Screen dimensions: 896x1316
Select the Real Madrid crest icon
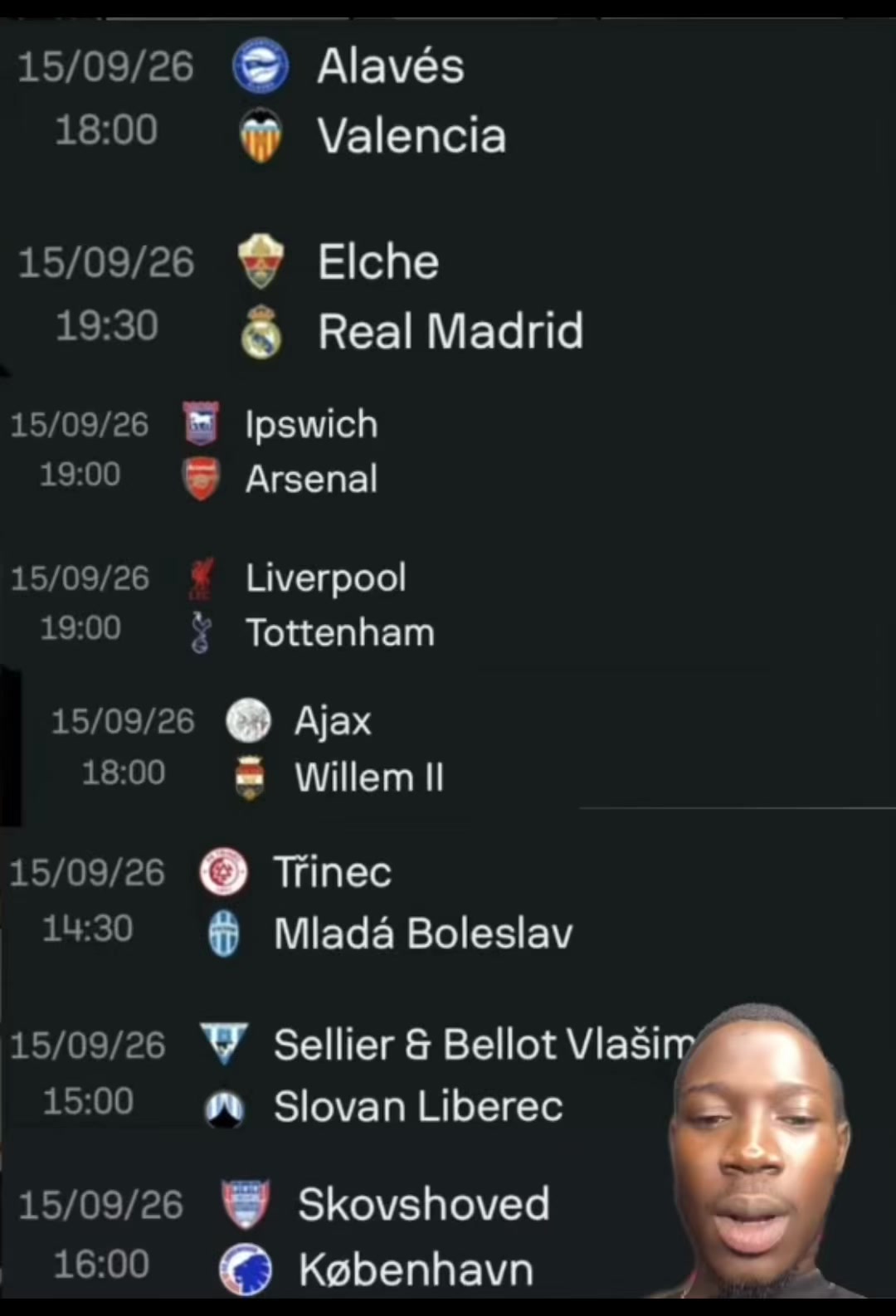(261, 331)
